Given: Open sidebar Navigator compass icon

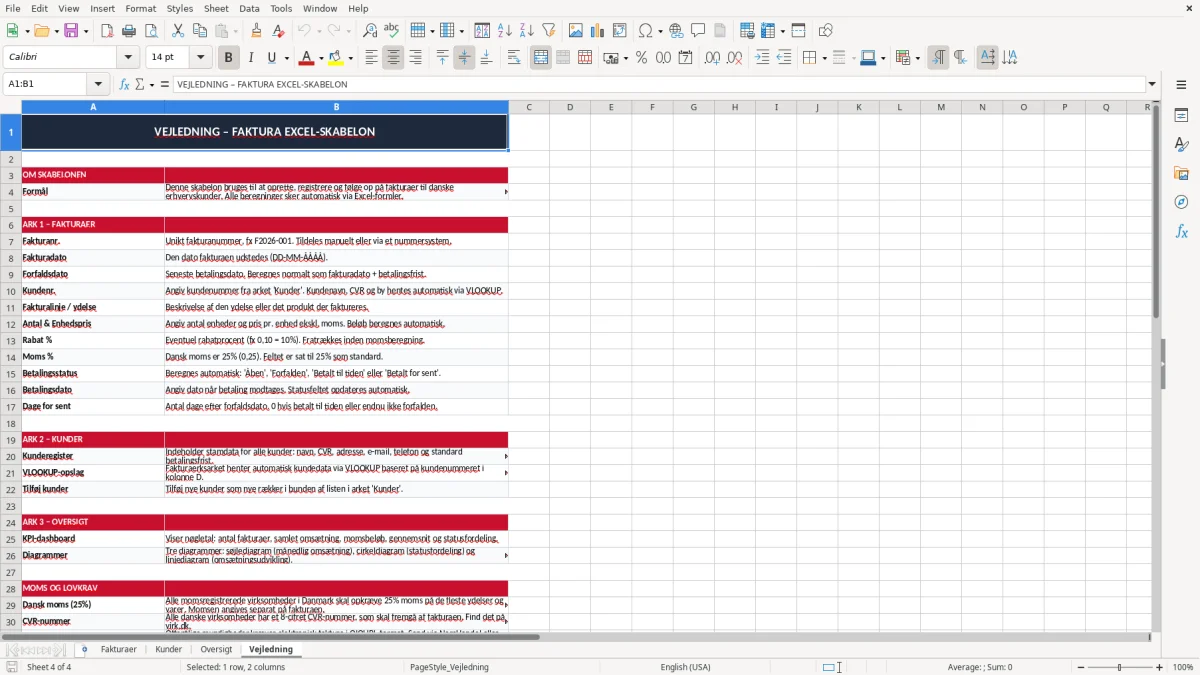Looking at the screenshot, I should [1181, 202].
